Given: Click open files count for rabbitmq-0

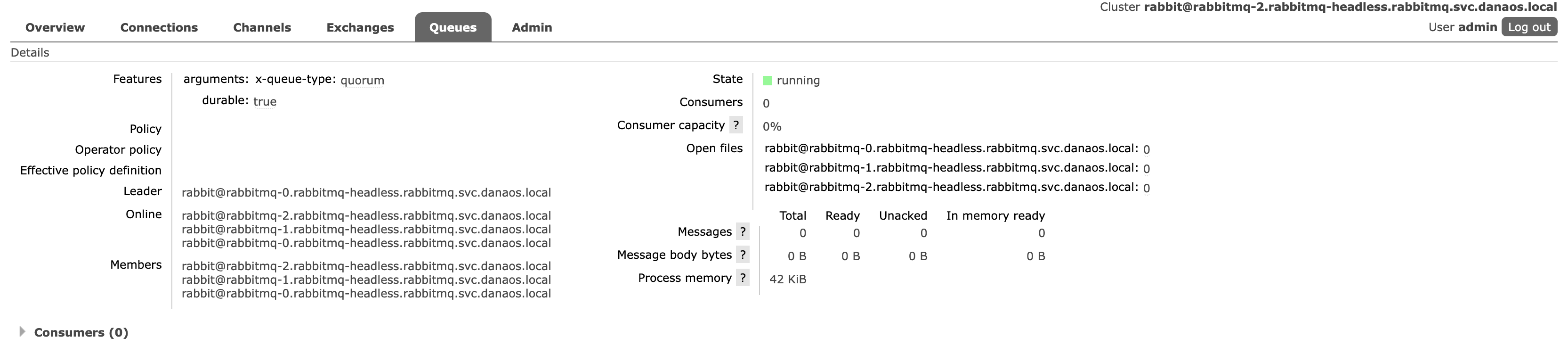Looking at the screenshot, I should (1146, 149).
